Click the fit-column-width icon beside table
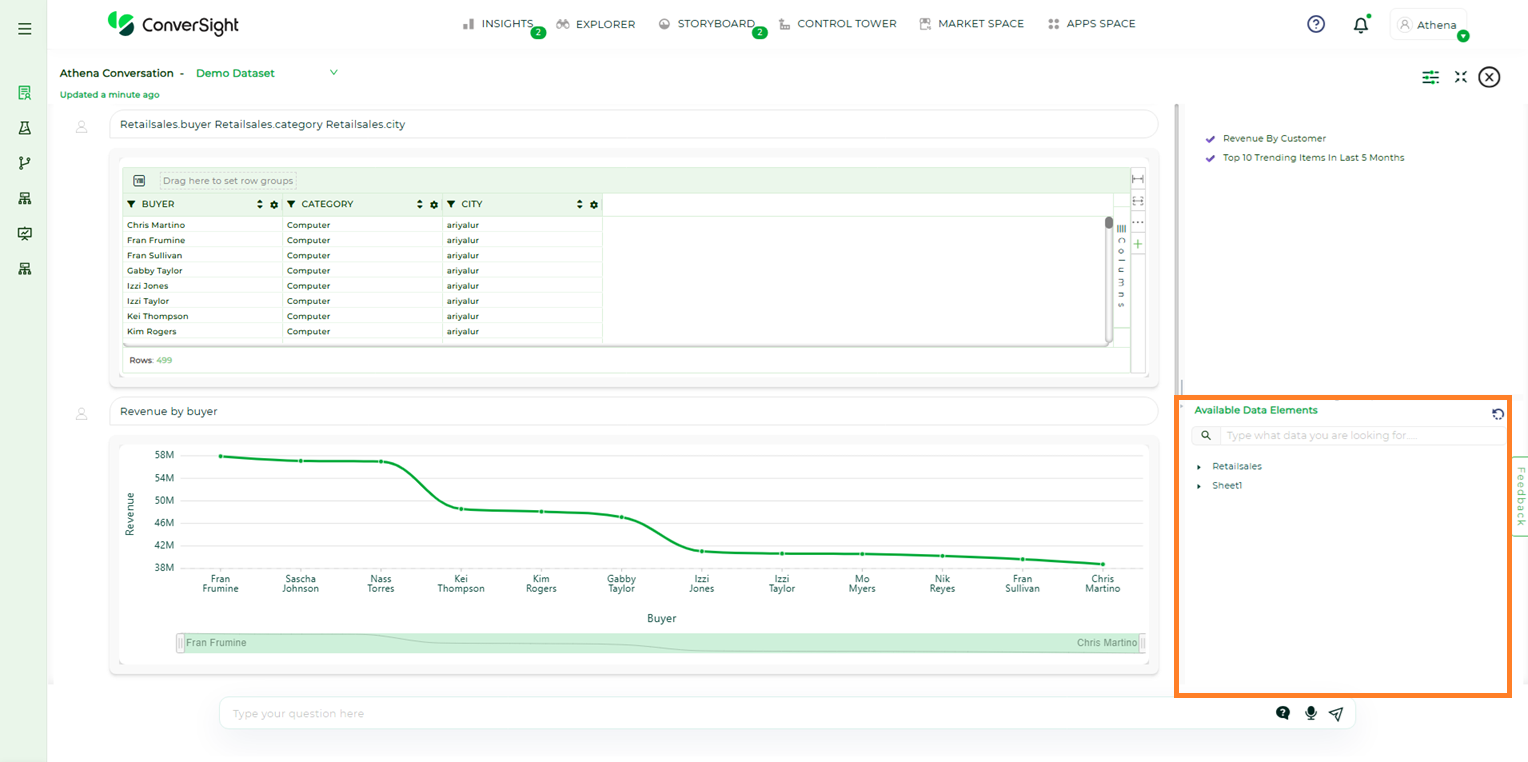Screen dimensions: 1528x762 pyautogui.click(x=1138, y=178)
